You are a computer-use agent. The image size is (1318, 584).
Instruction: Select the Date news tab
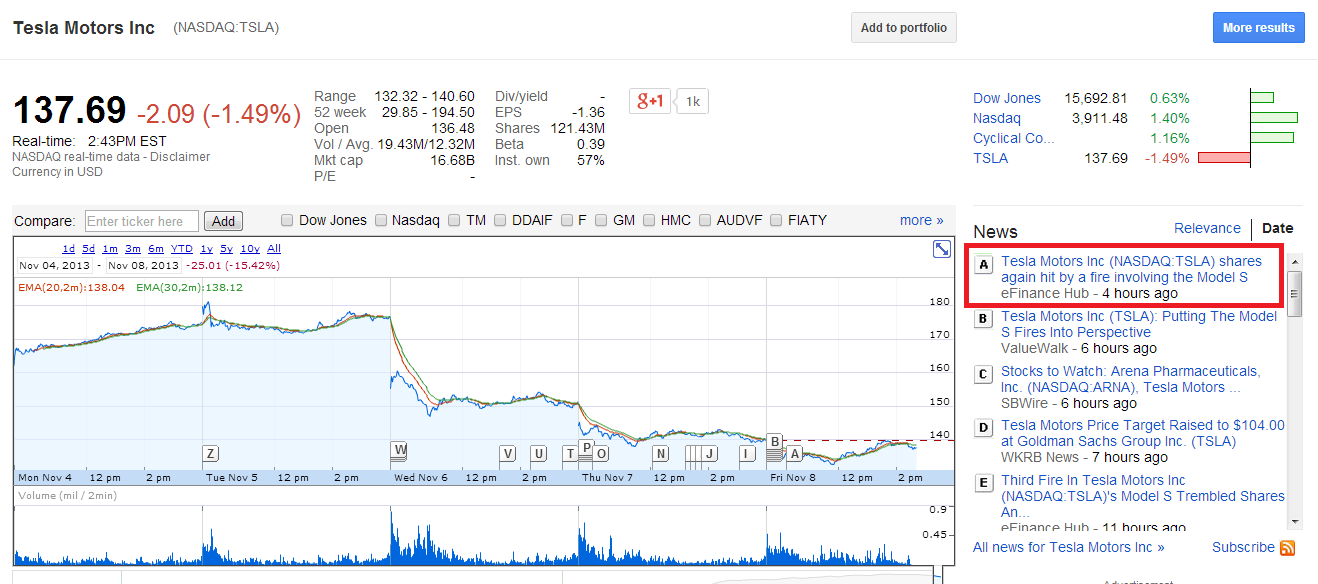tap(1277, 228)
